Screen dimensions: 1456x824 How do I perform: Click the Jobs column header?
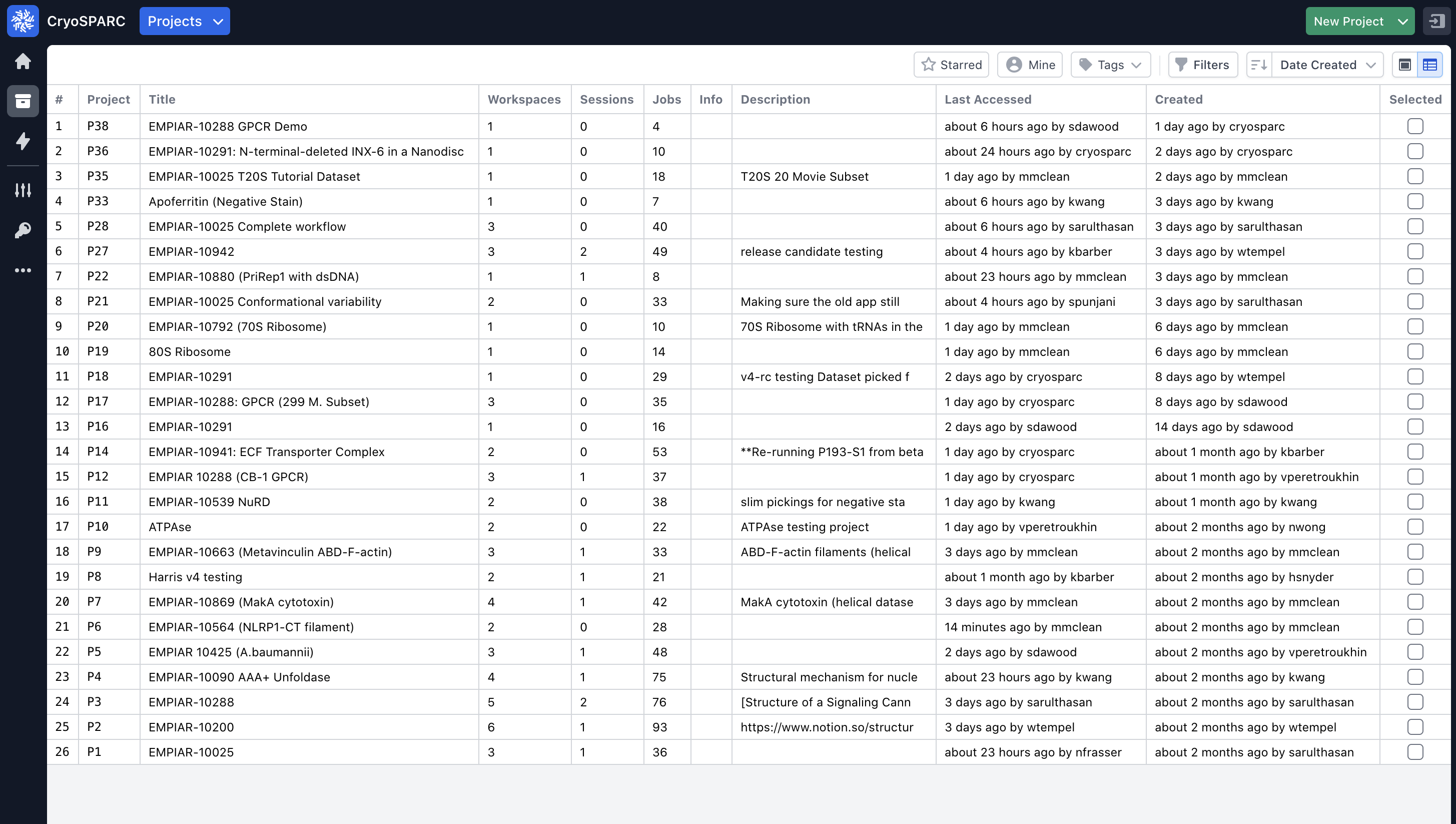[x=666, y=100]
